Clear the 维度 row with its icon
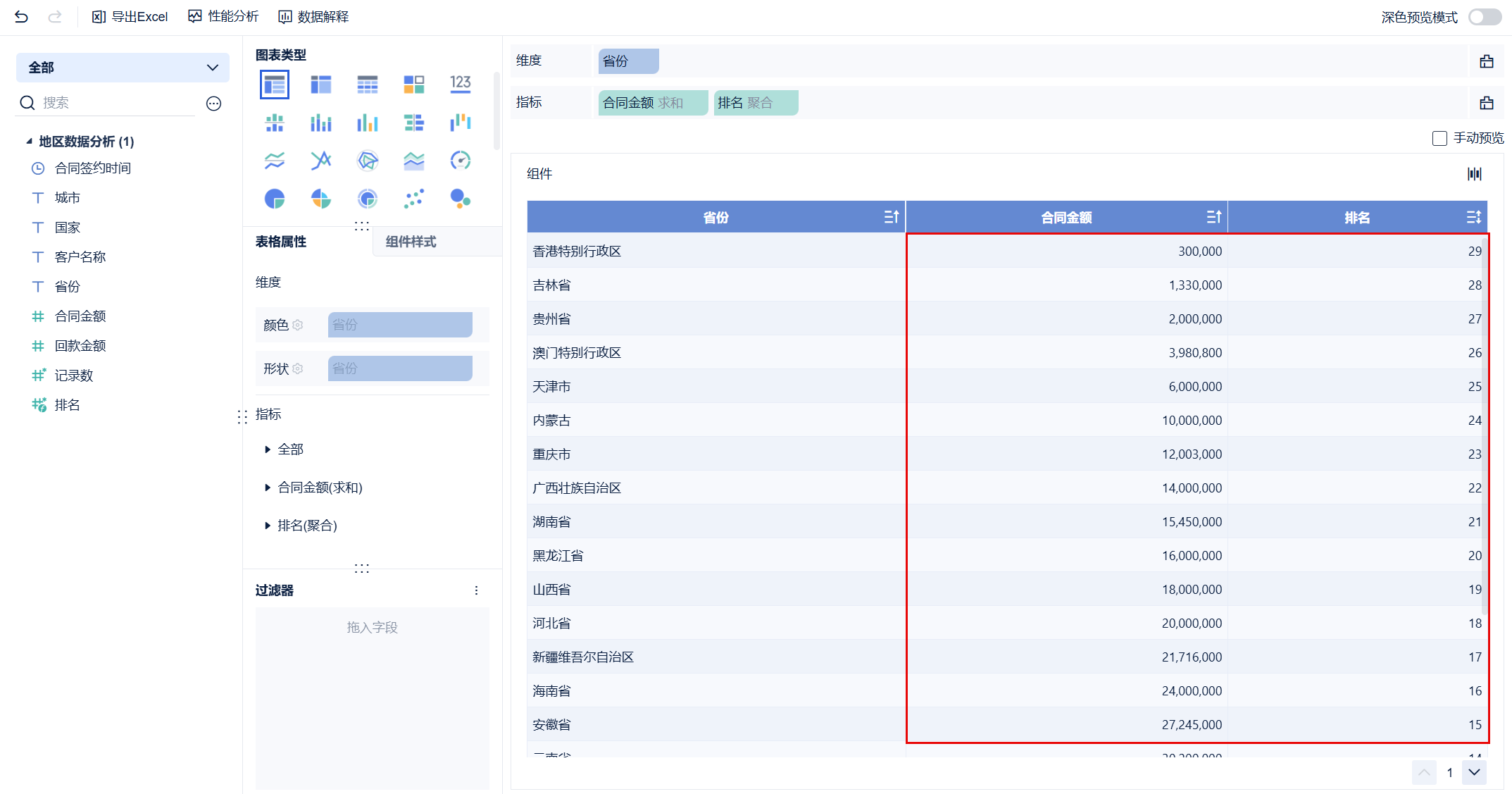This screenshot has width=1512, height=794. click(1486, 61)
